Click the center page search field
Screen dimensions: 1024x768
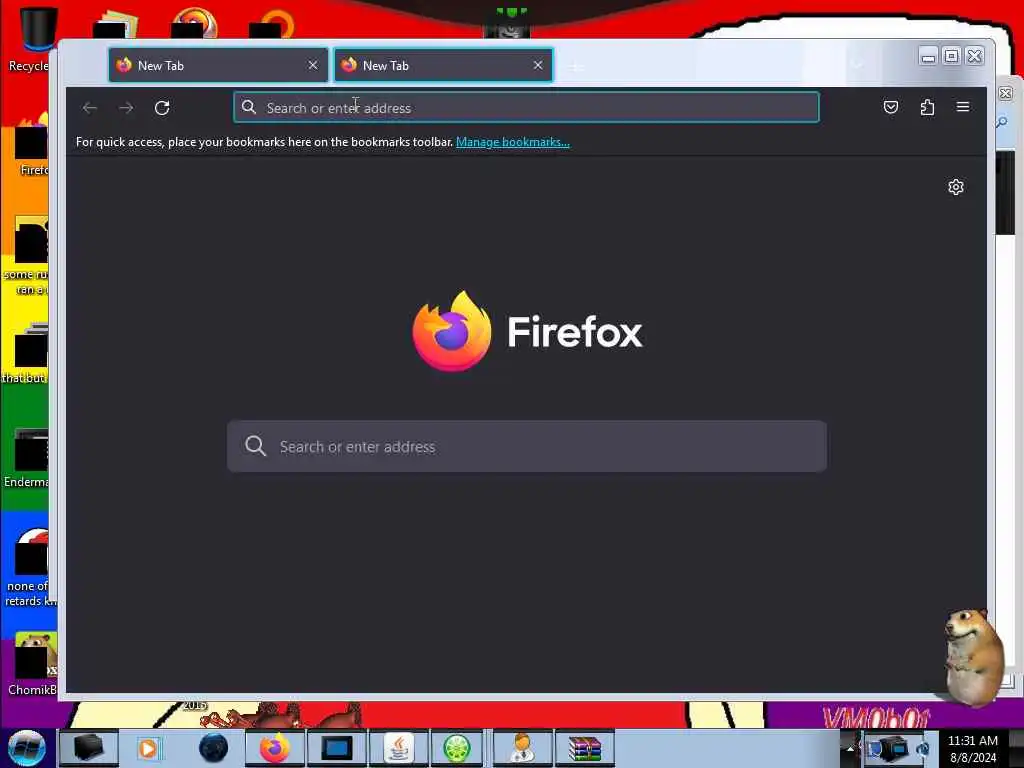[527, 447]
